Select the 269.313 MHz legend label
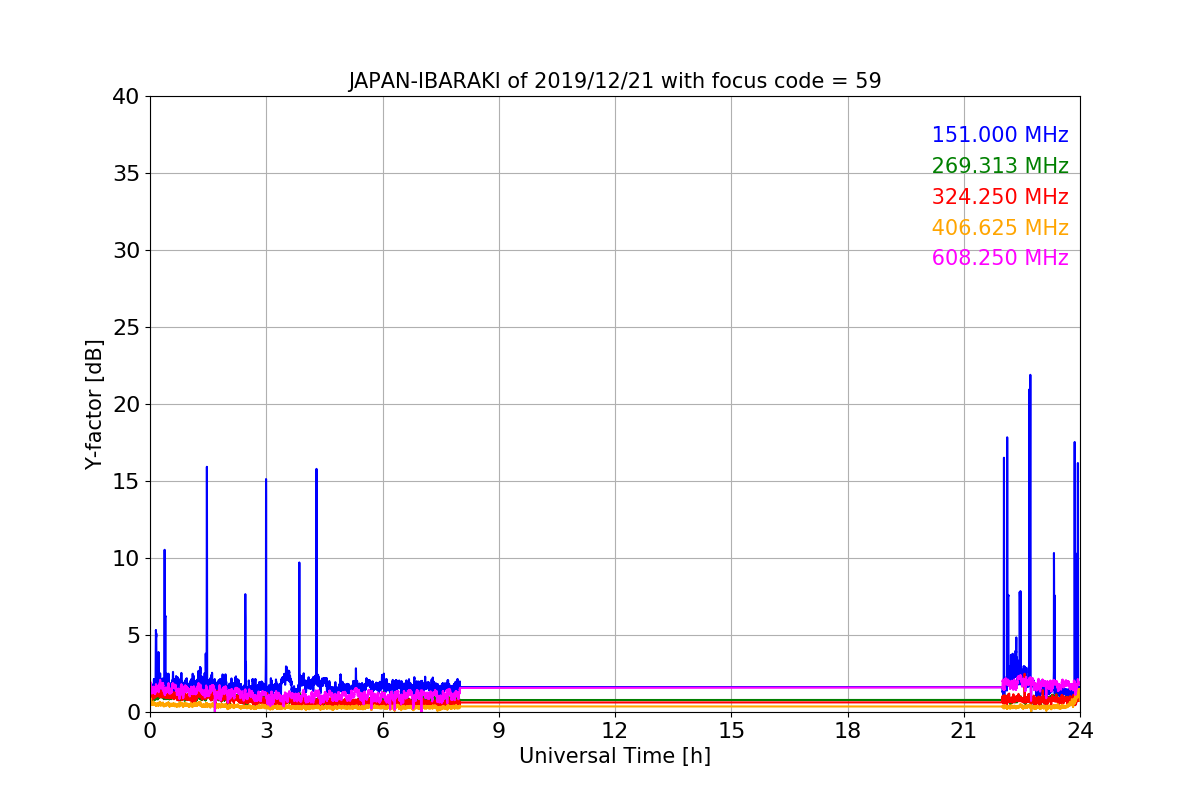1200x800 pixels. [1000, 166]
